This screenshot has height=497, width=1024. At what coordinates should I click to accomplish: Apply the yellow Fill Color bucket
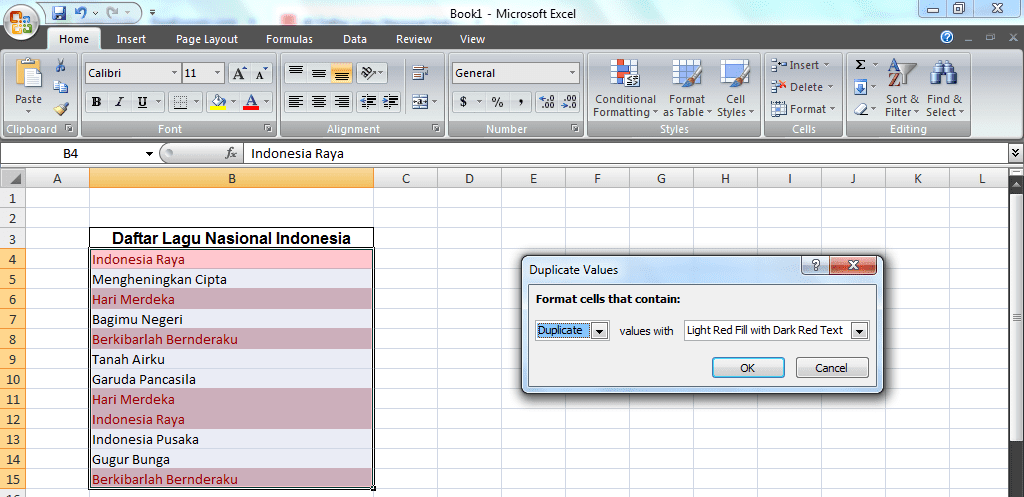(x=217, y=102)
